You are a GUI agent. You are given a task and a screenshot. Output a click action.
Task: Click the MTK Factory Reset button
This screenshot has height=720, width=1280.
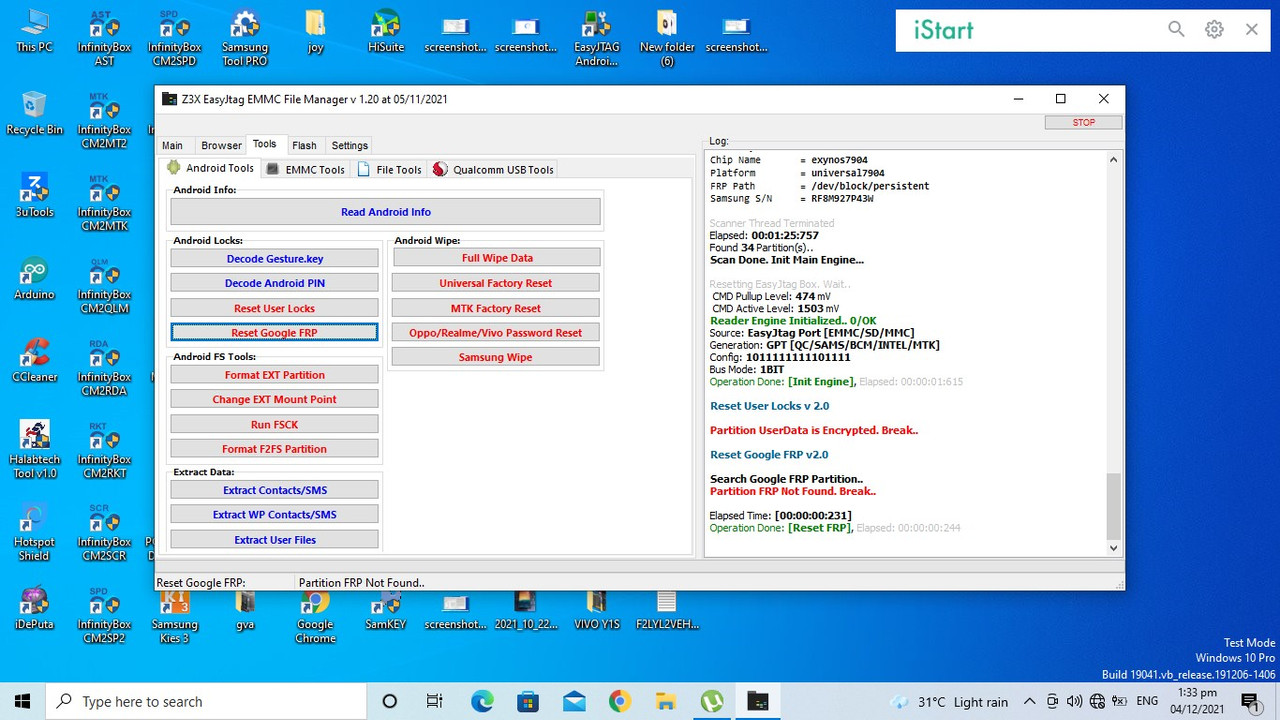[497, 308]
